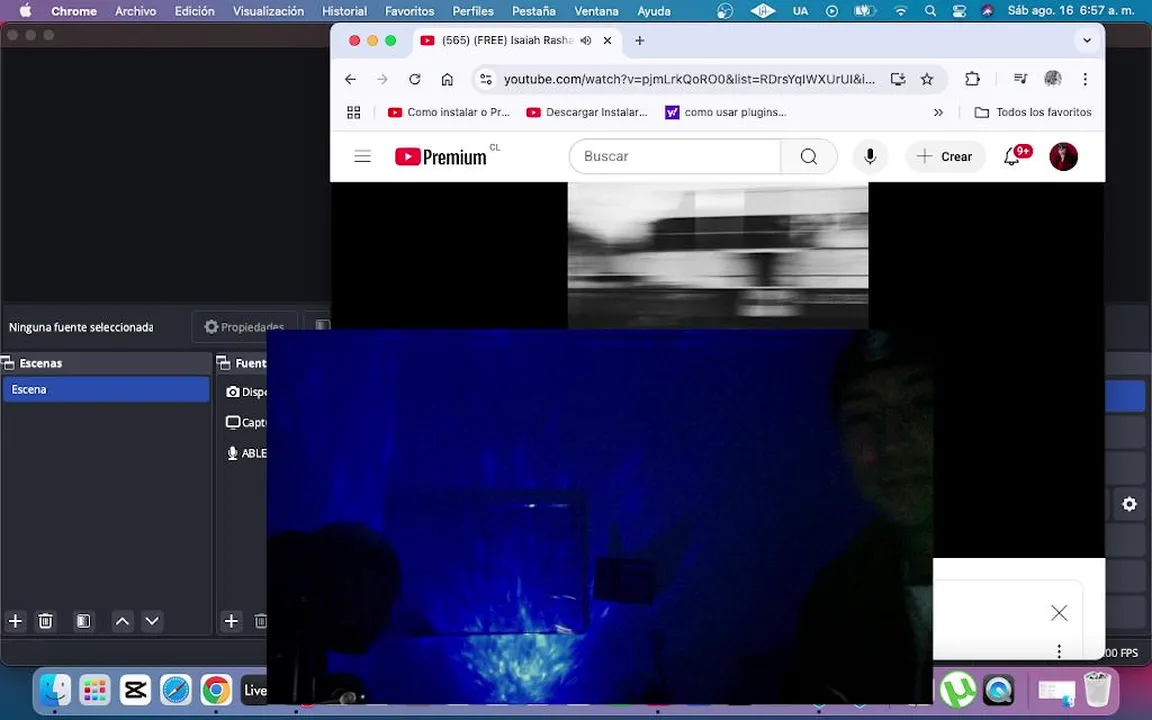Click the Chrome address bar URL

pos(689,79)
